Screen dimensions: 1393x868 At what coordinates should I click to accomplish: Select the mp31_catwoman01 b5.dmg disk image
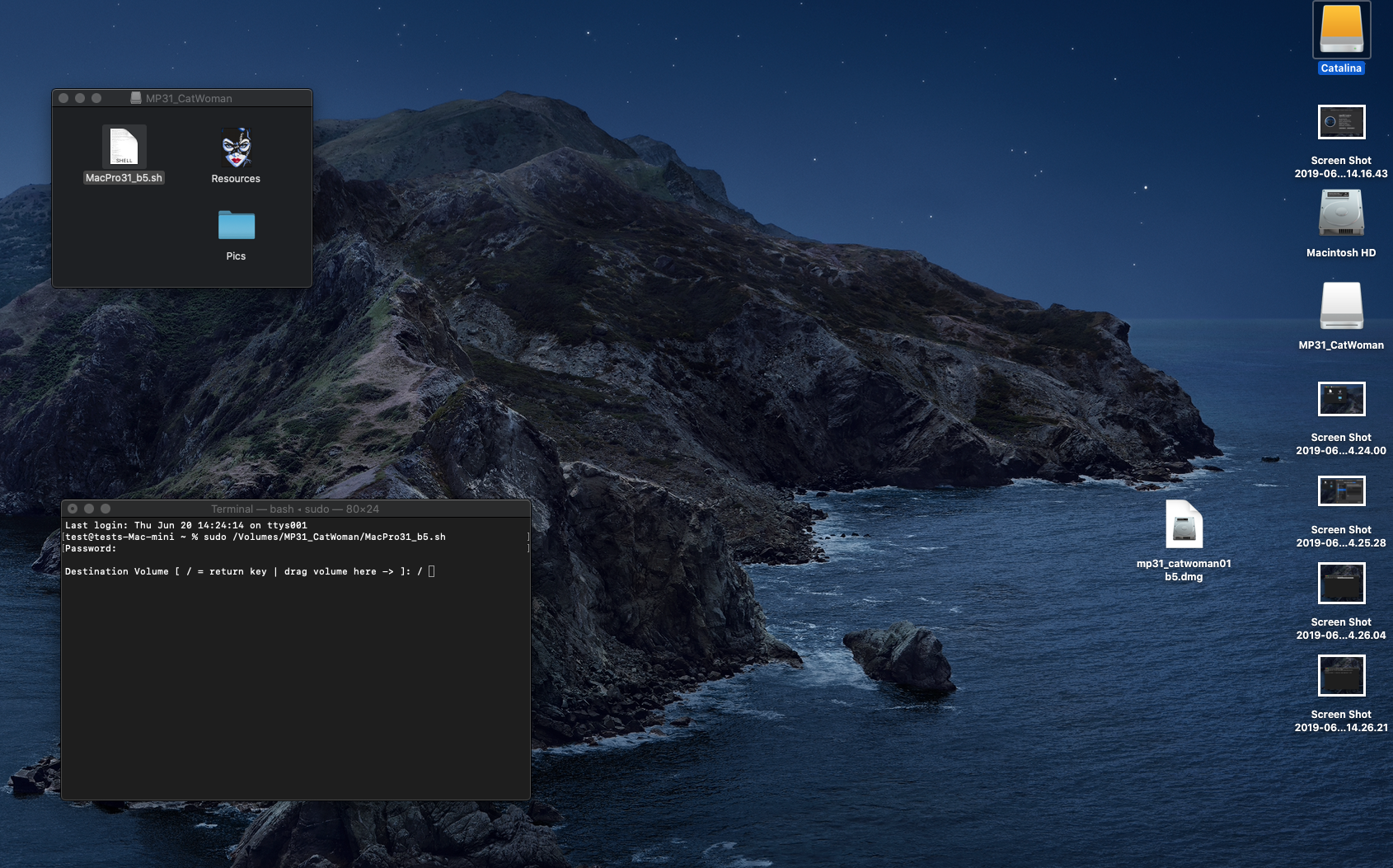(x=1184, y=524)
